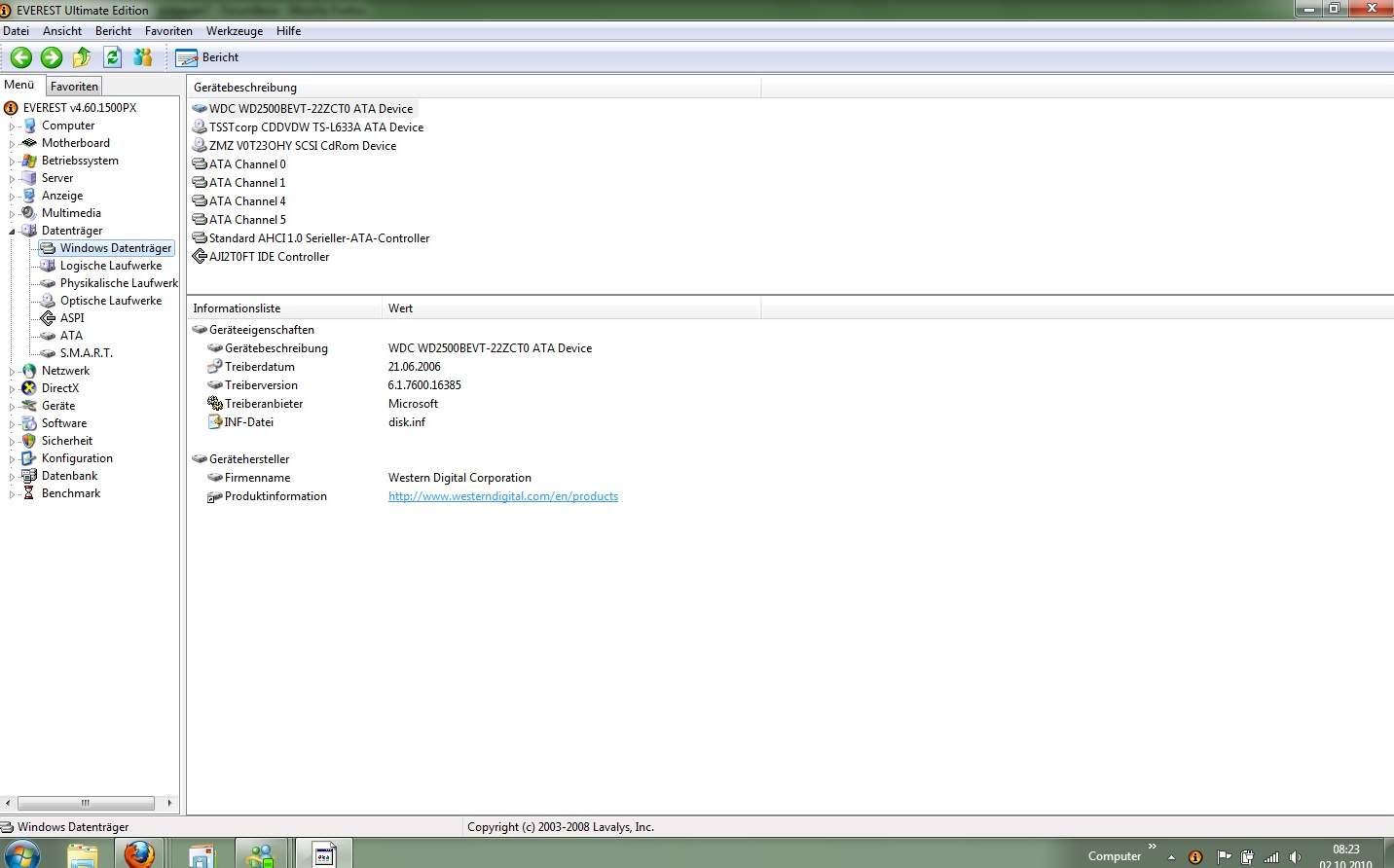Image resolution: width=1394 pixels, height=868 pixels.
Task: Click the Windows Start button
Action: [x=21, y=856]
